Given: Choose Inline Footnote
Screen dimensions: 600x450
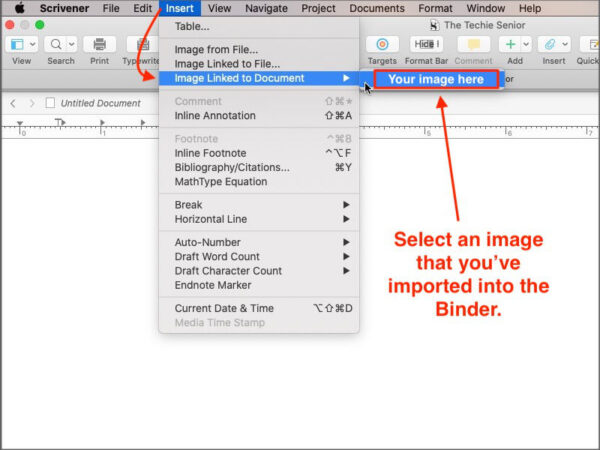Looking at the screenshot, I should tap(259, 153).
